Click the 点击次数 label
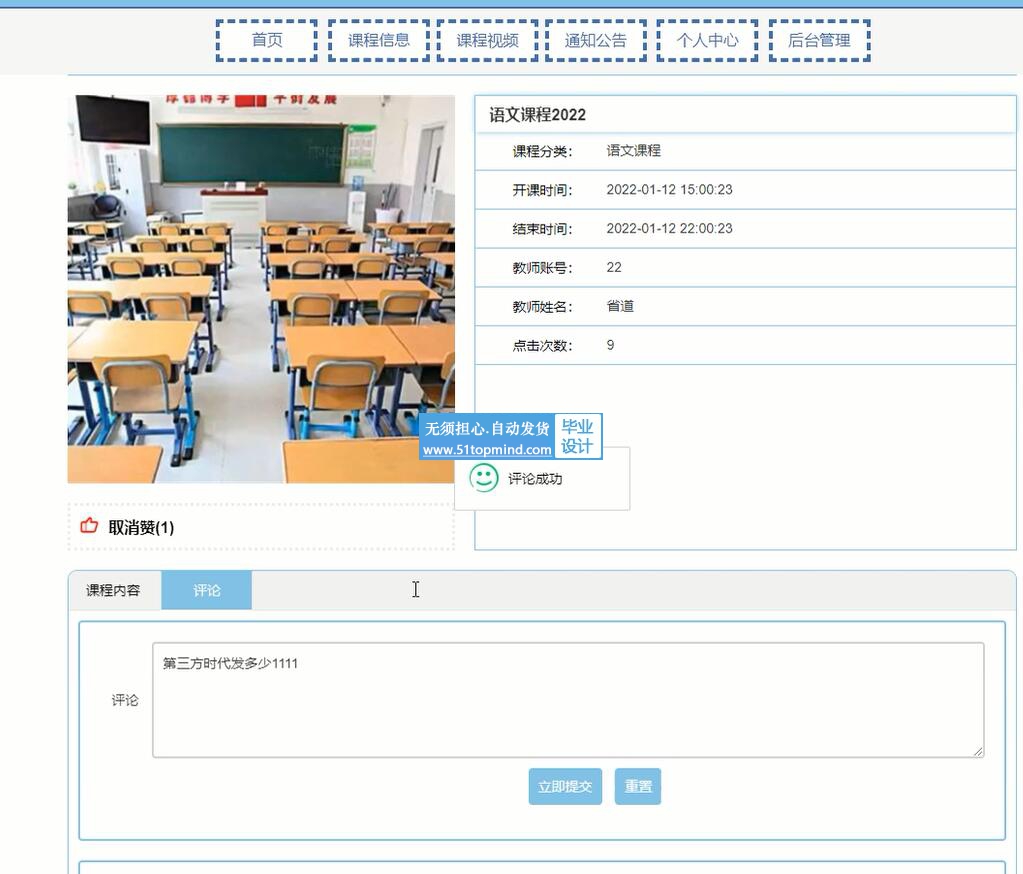1023x874 pixels. click(542, 346)
